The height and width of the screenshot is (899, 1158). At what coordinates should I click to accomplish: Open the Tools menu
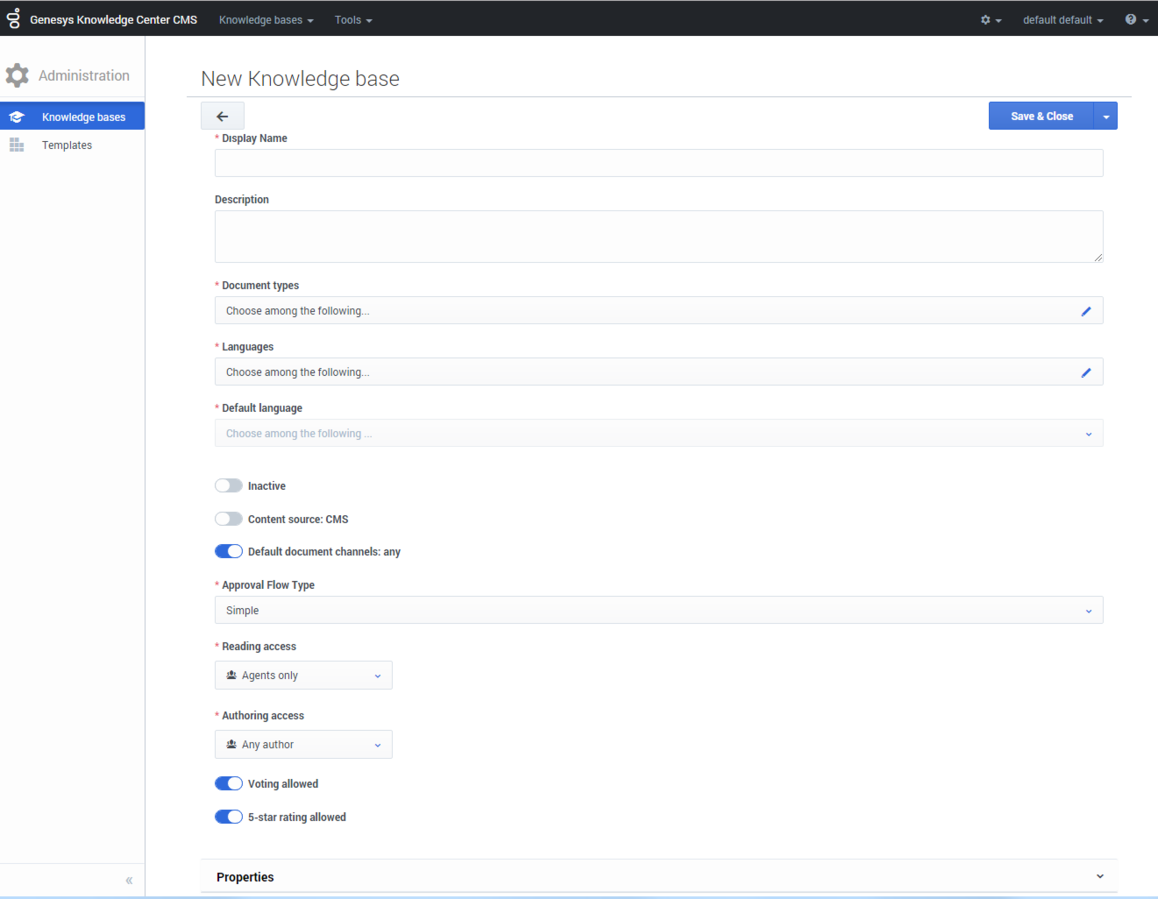pyautogui.click(x=353, y=20)
